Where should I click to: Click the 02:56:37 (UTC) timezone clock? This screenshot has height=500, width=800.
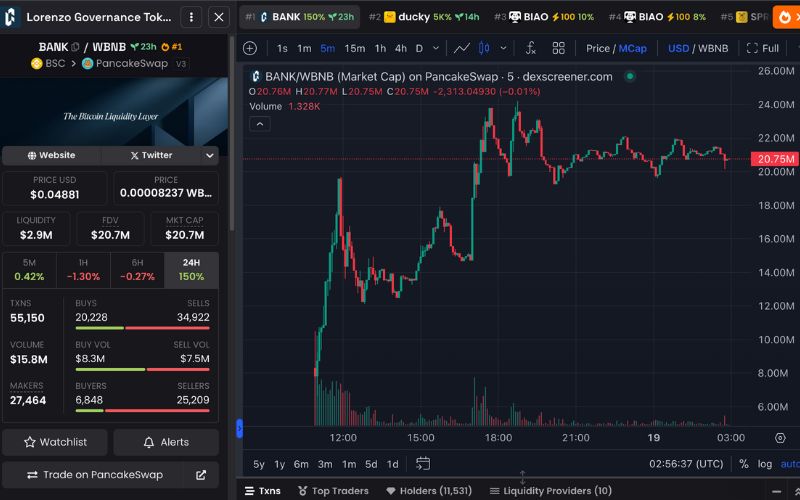point(686,464)
